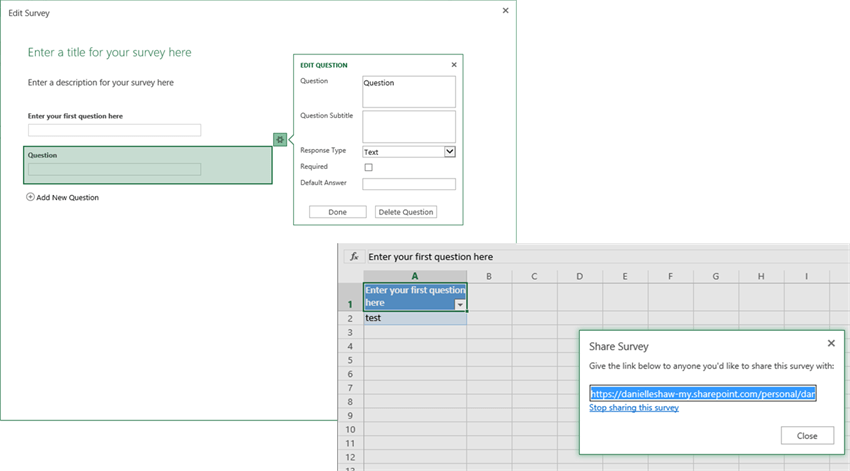Image resolution: width=850 pixels, height=471 pixels.
Task: Close the Edit Question panel with X
Action: point(454,65)
